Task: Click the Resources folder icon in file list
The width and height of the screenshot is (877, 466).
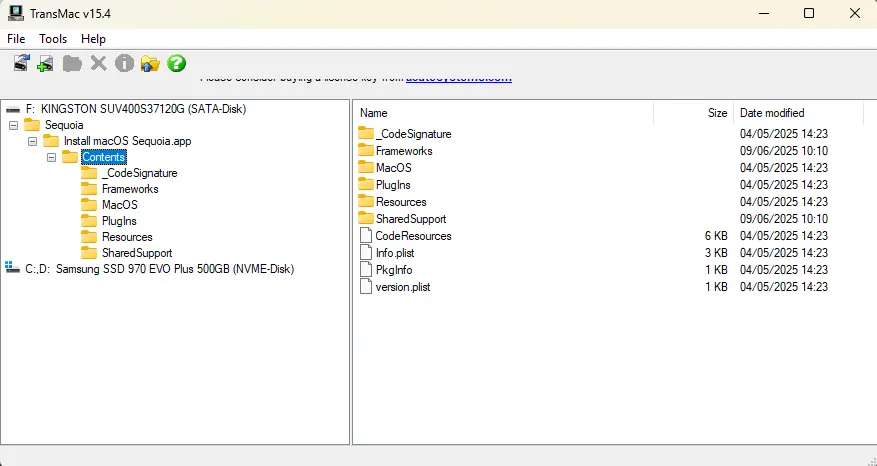Action: (x=366, y=201)
